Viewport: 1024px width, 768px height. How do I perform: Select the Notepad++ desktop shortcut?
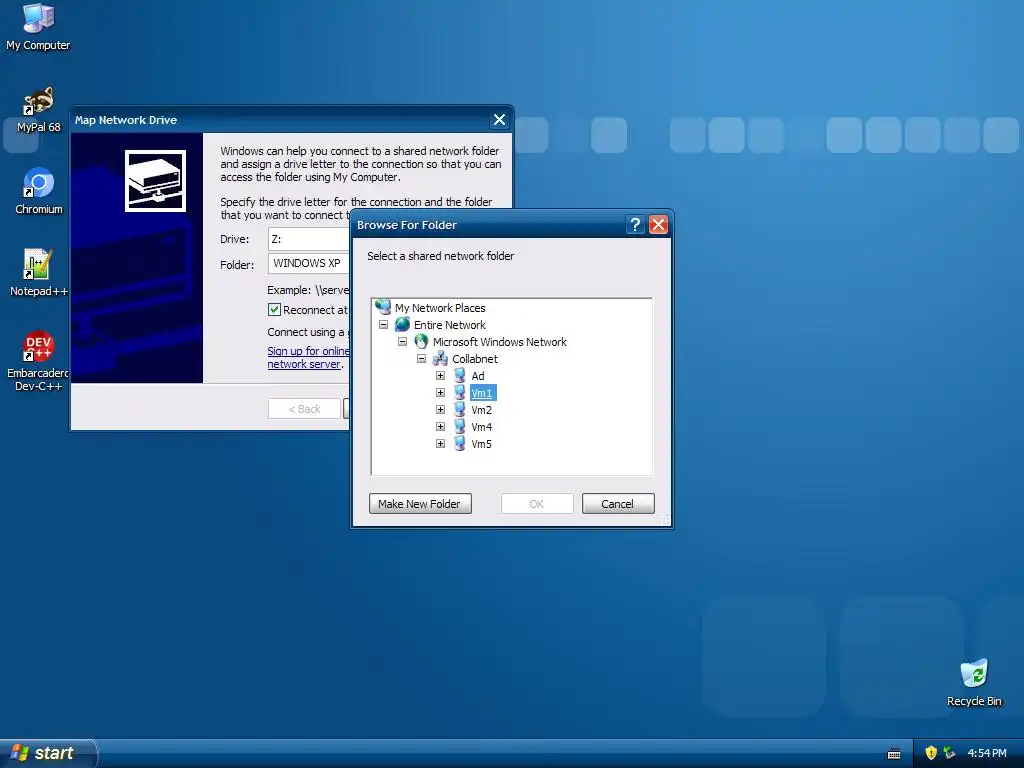[x=38, y=273]
